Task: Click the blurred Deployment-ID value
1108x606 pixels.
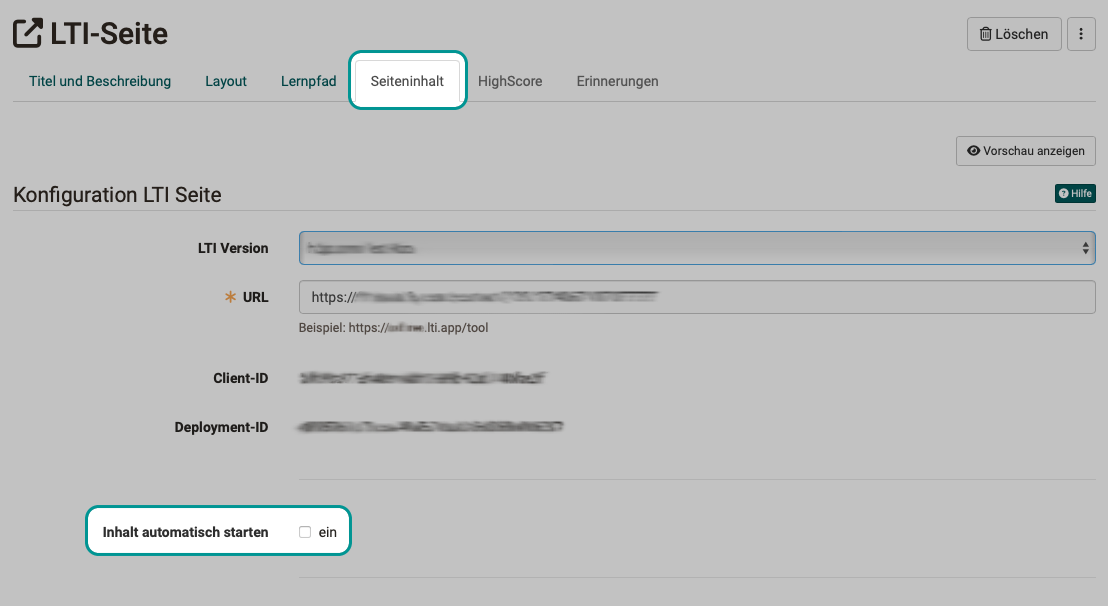Action: click(x=430, y=427)
